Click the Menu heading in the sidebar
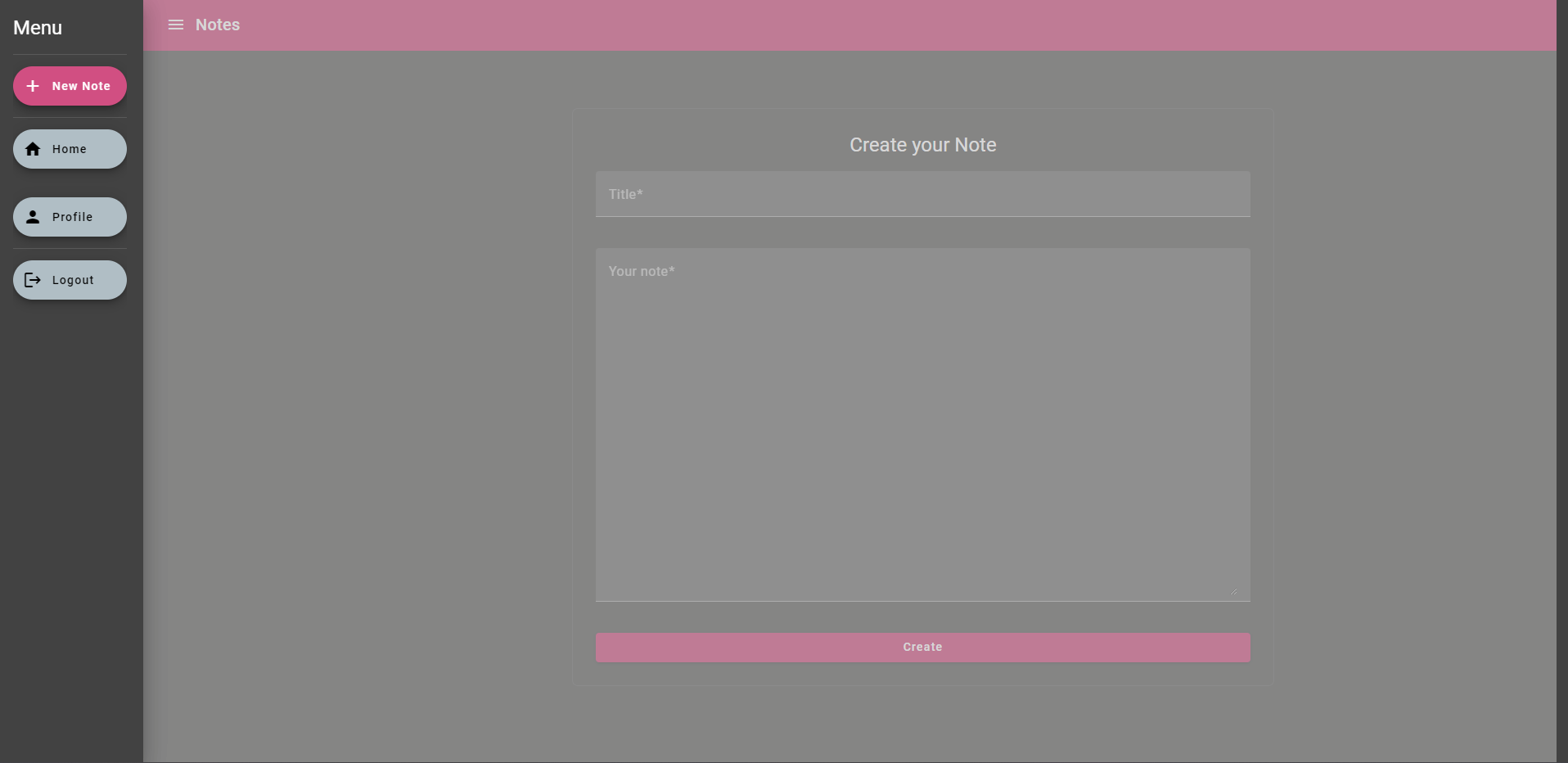This screenshot has height=763, width=1568. click(38, 28)
